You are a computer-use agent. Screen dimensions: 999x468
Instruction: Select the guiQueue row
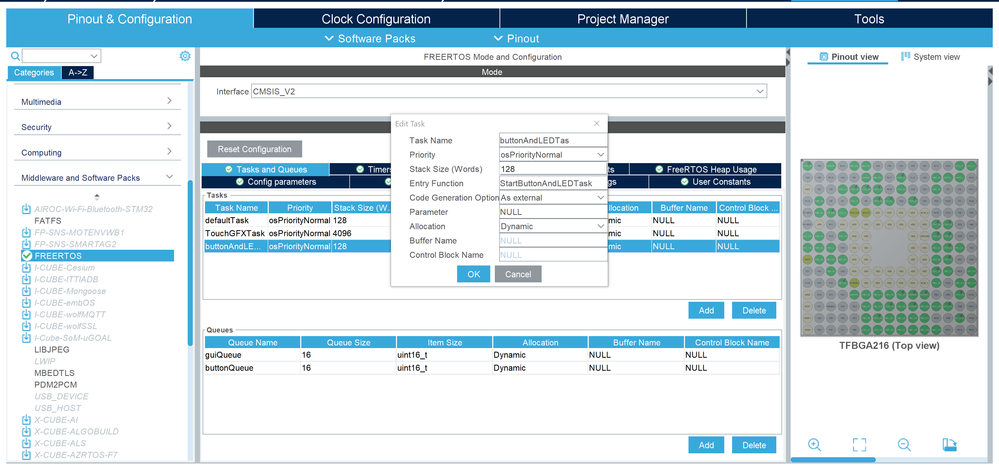point(491,355)
